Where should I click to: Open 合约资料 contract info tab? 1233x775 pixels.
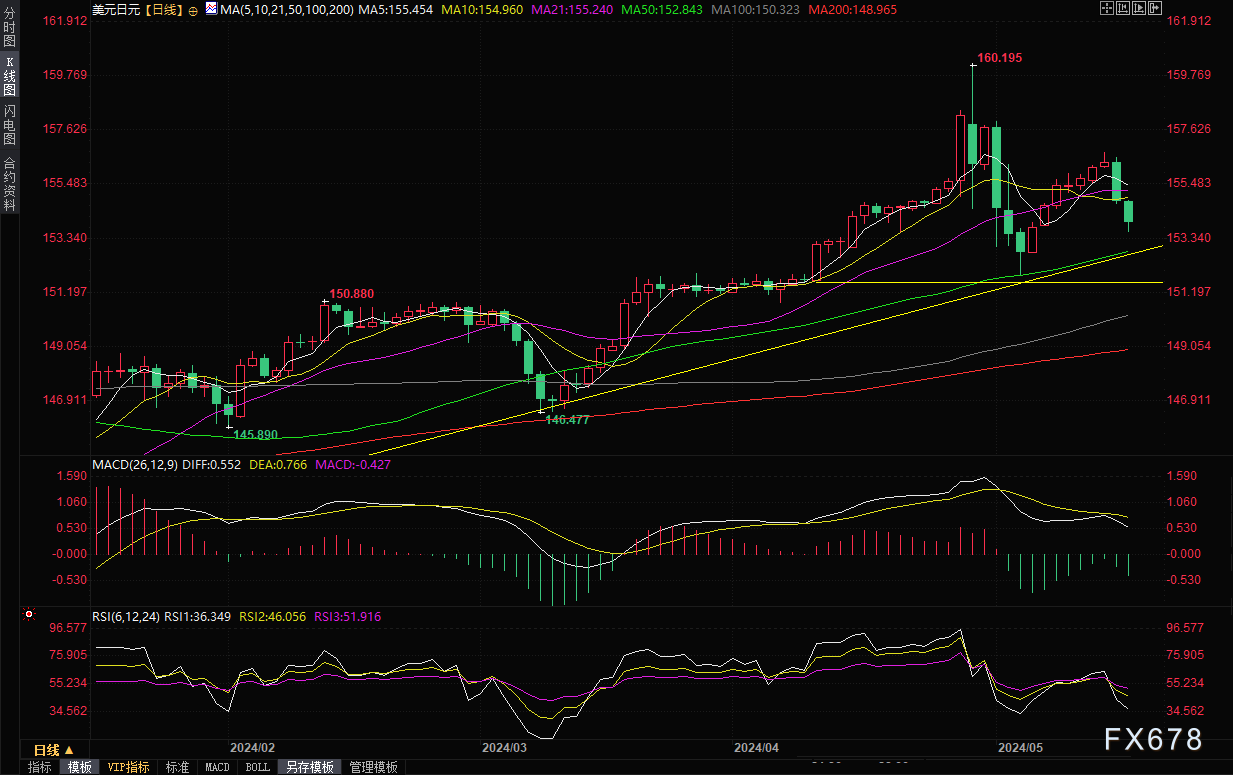pos(9,184)
